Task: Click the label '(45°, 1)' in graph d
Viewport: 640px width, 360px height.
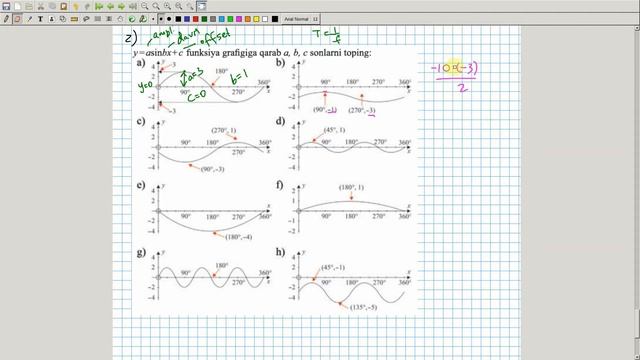Action: pos(334,130)
